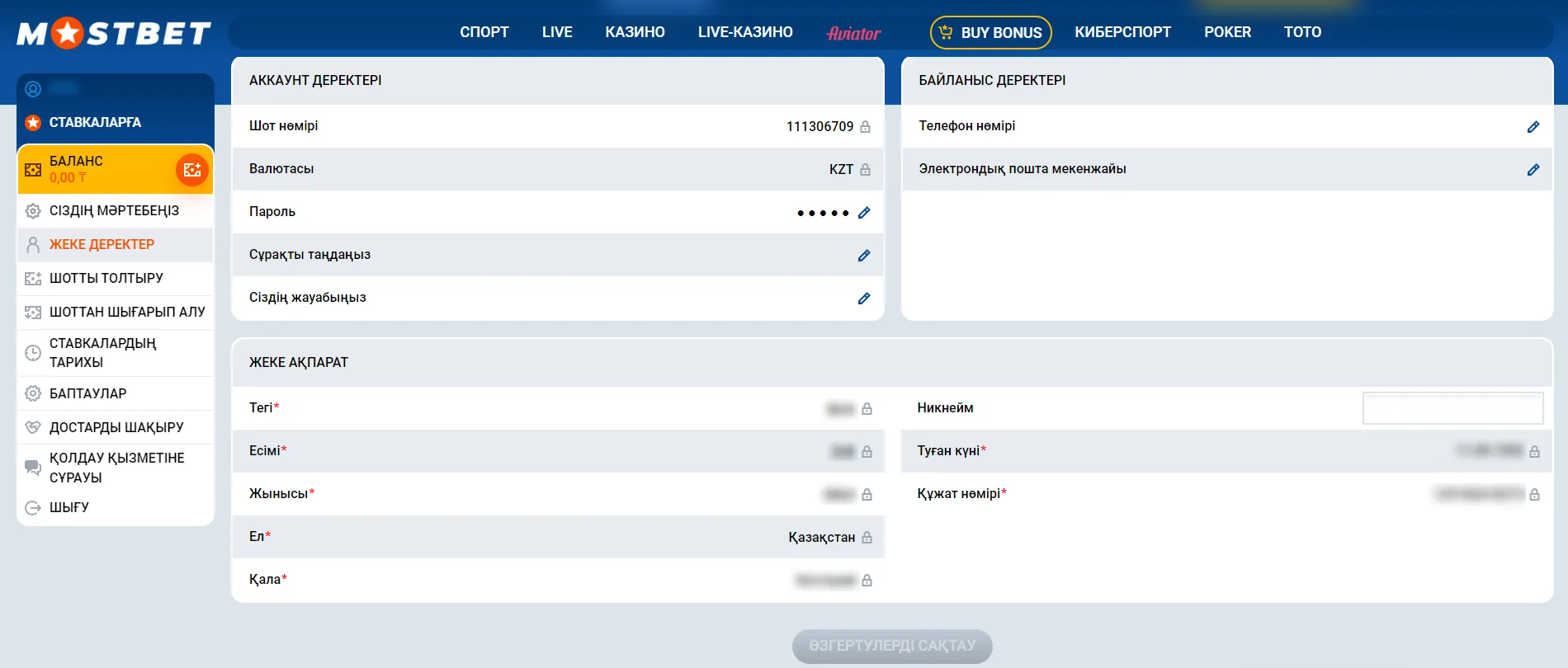Select Шоттан шығарып алу withdrawal item
1568x668 pixels.
[127, 312]
